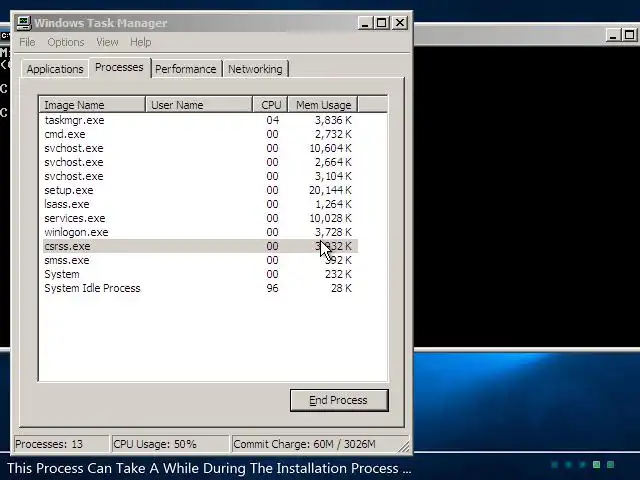Viewport: 640px width, 480px height.
Task: Click the Commit Charge status panel
Action: pos(316,444)
